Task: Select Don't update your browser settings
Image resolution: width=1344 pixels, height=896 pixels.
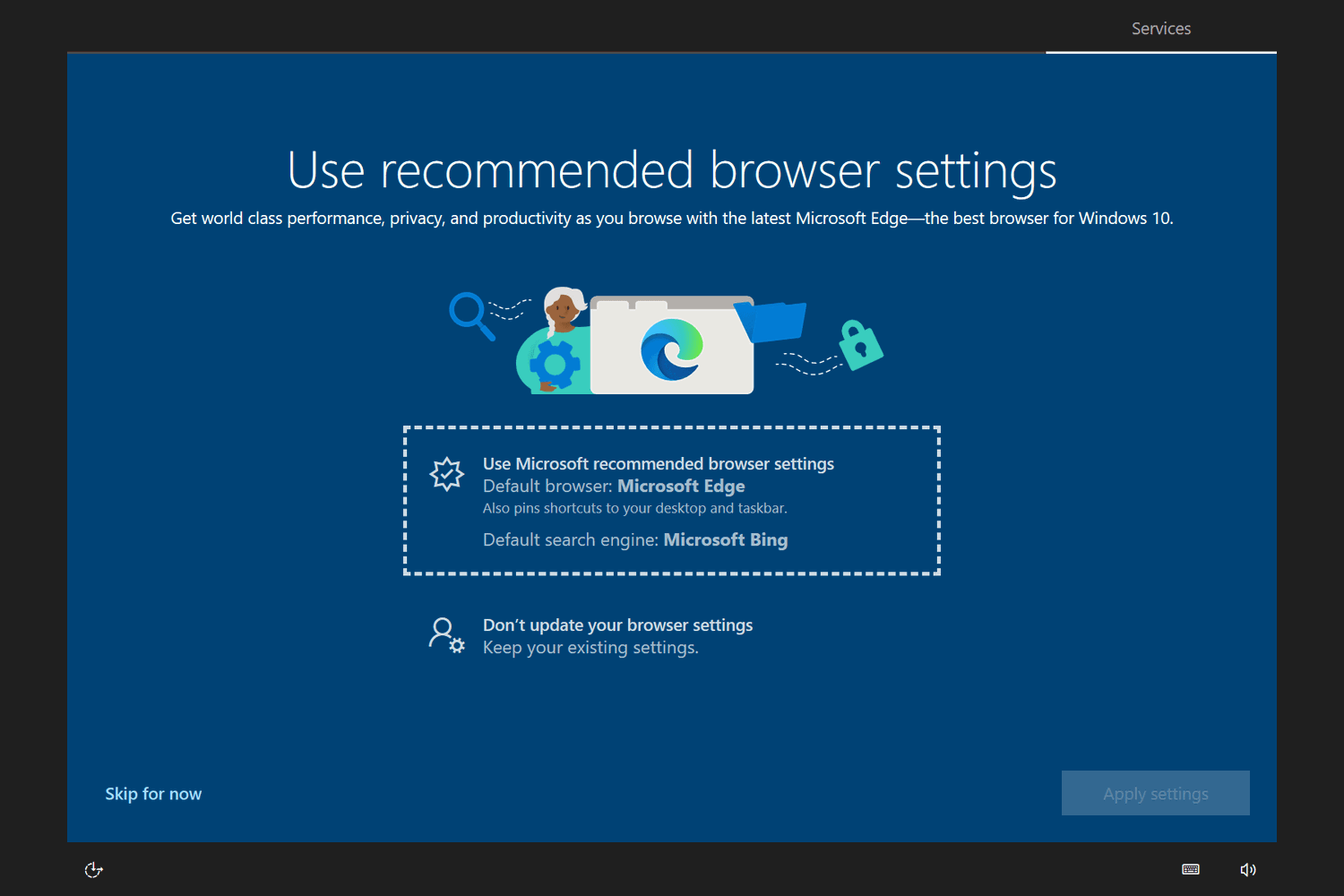Action: pyautogui.click(x=617, y=625)
